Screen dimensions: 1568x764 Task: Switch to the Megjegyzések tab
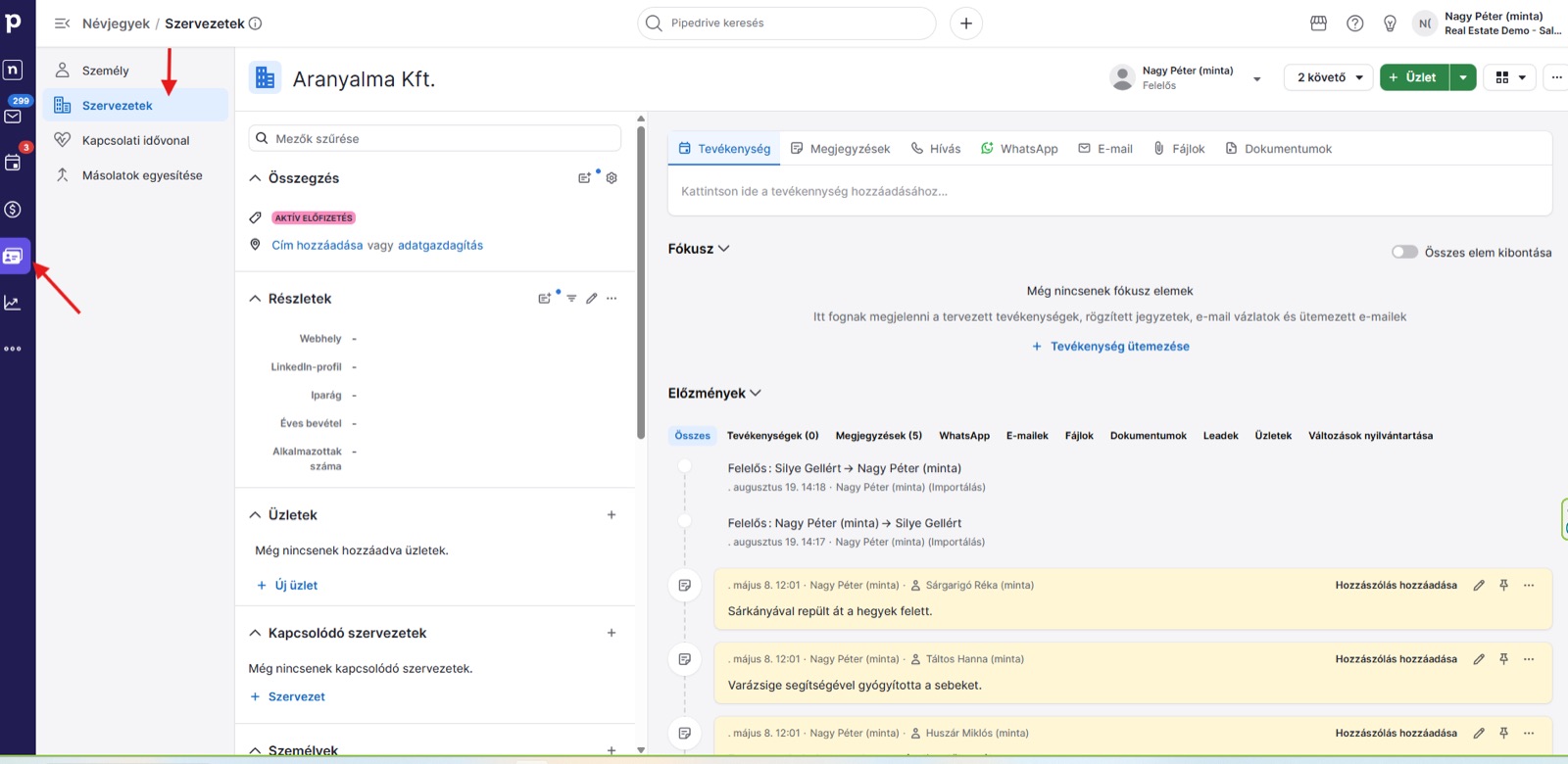click(840, 149)
